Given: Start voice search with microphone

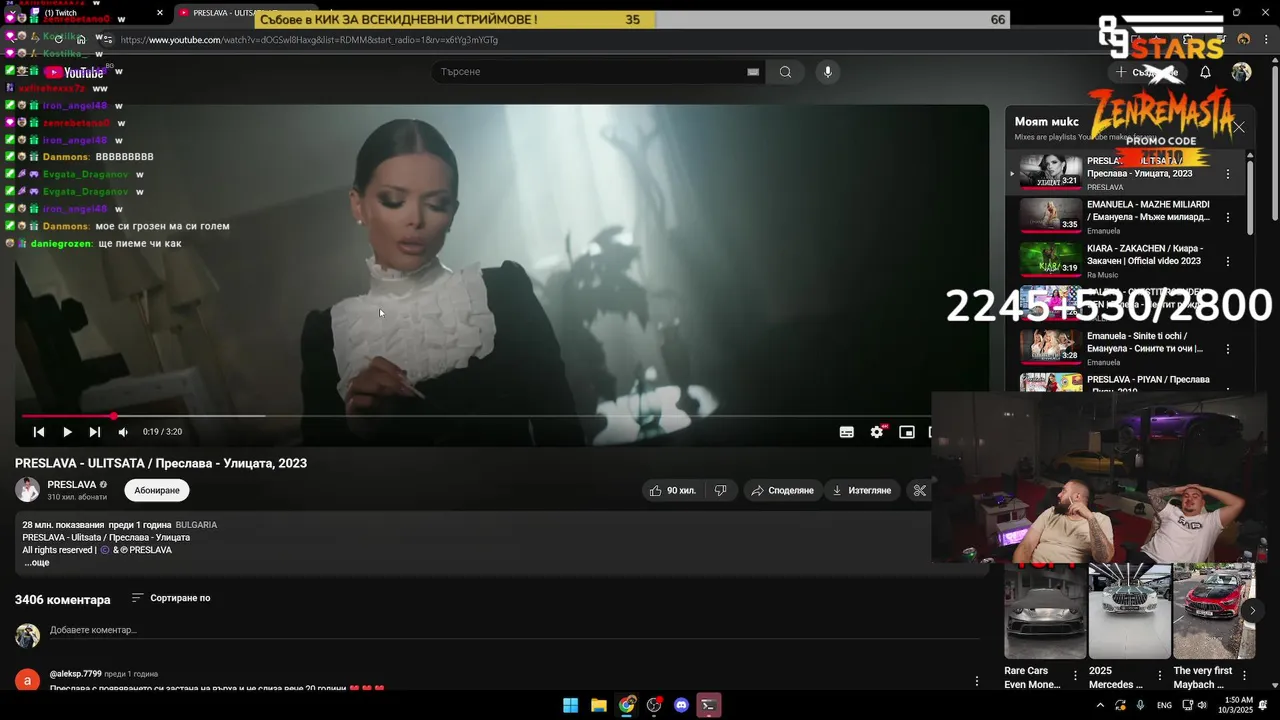Looking at the screenshot, I should [x=827, y=72].
